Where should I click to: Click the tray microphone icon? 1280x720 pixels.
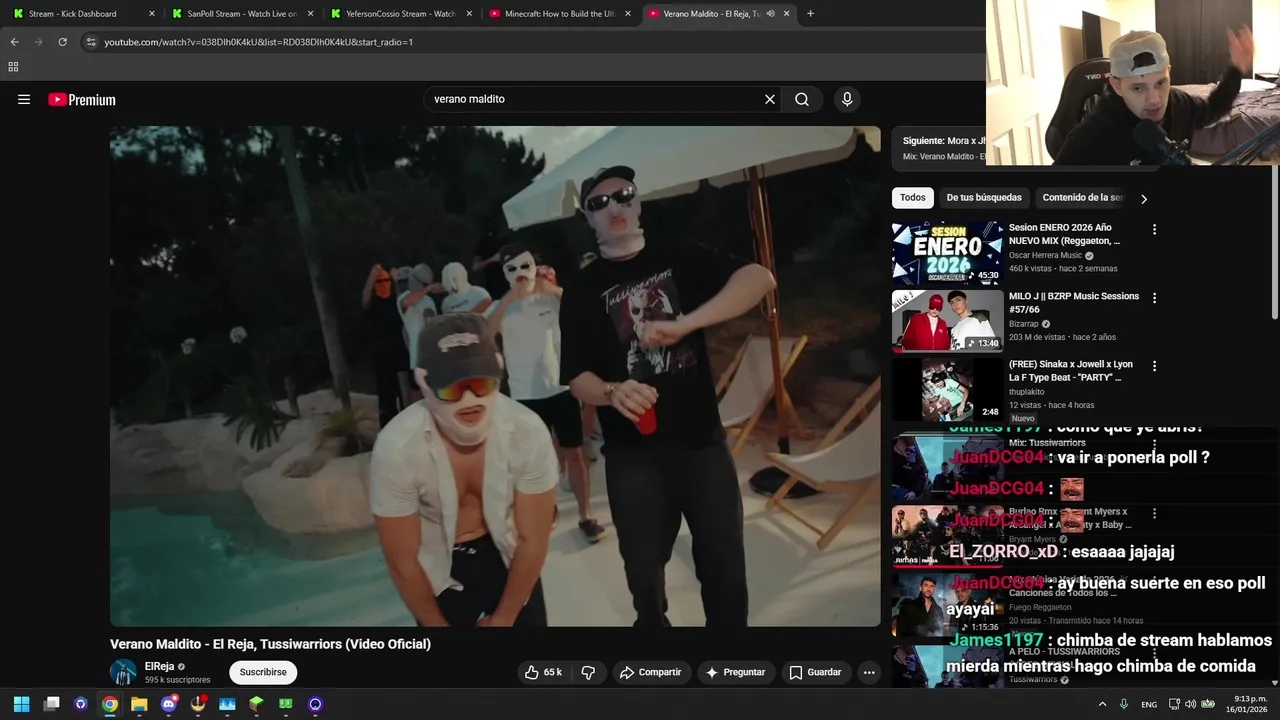1124,704
